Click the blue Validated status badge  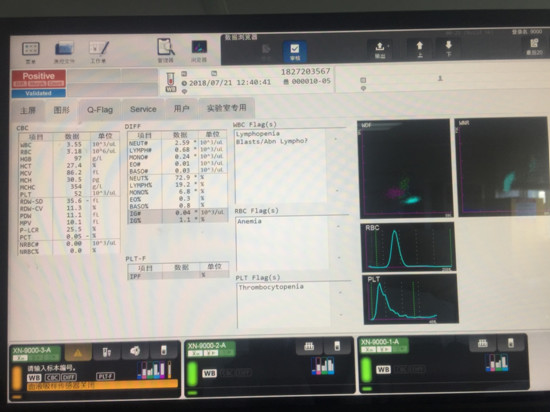point(39,93)
